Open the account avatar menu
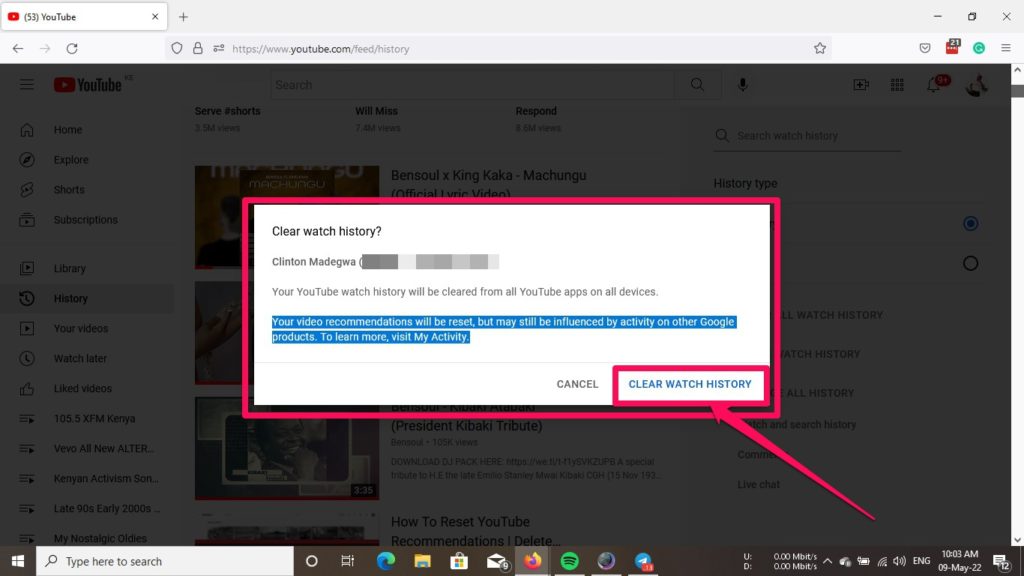The width and height of the screenshot is (1024, 576). tap(976, 85)
